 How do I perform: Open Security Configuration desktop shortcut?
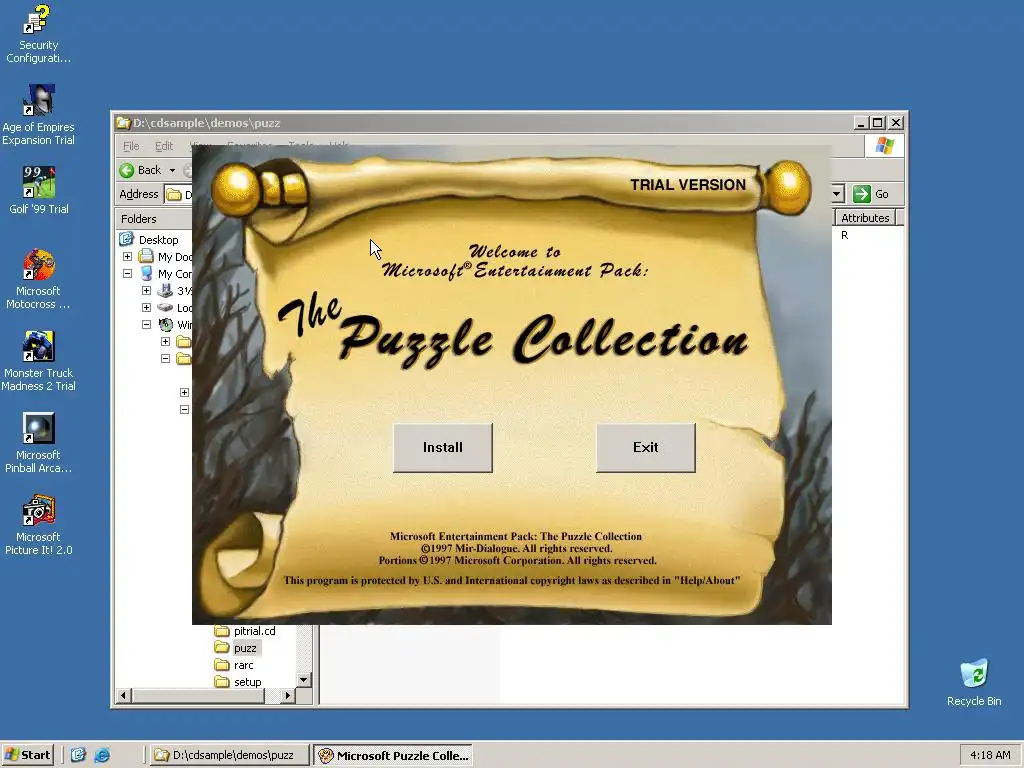[39, 34]
